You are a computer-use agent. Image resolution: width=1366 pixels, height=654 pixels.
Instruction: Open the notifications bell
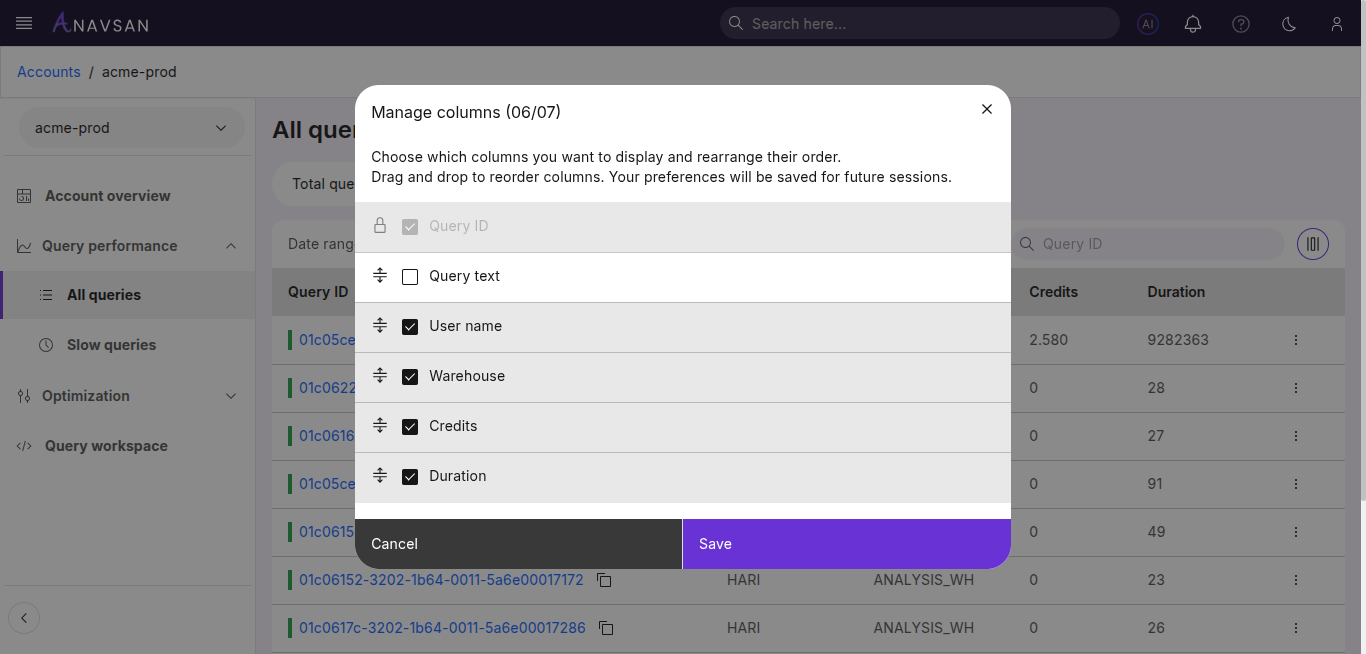tap(1193, 24)
